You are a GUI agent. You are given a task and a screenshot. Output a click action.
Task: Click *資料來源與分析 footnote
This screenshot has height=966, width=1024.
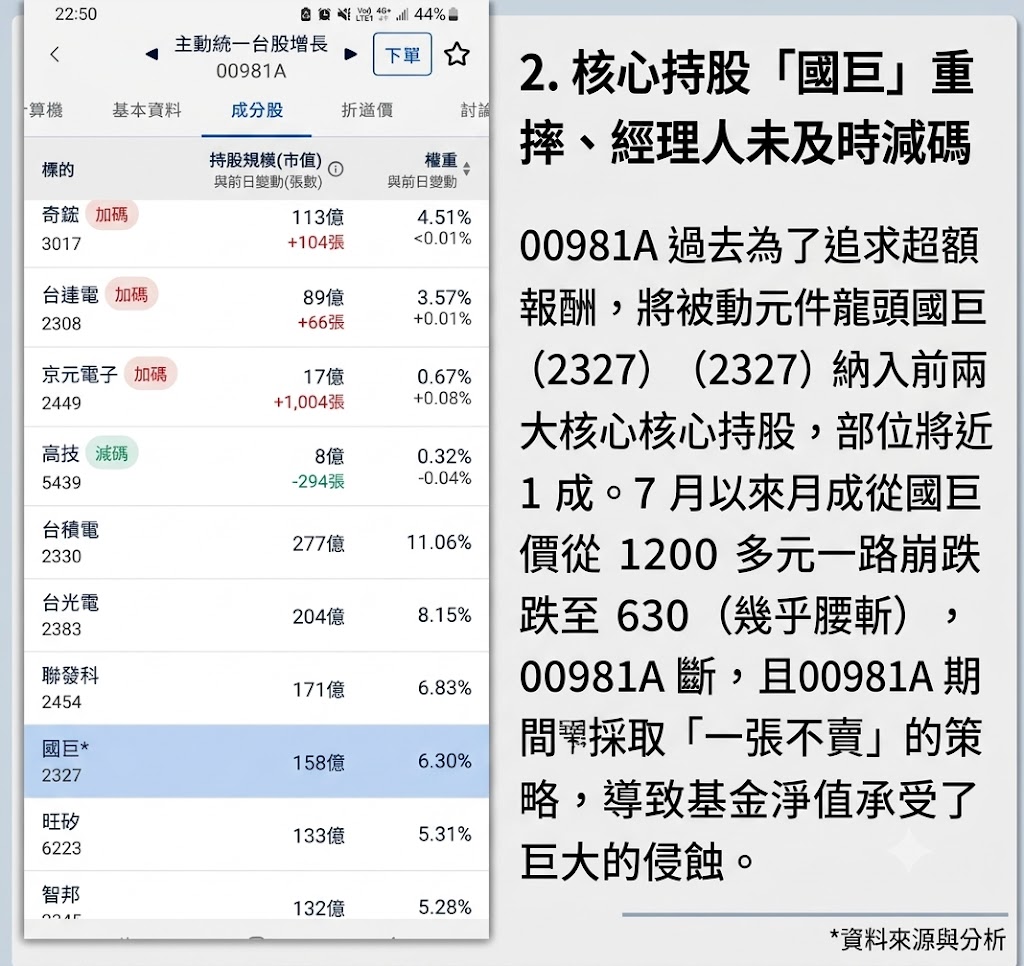point(918,939)
